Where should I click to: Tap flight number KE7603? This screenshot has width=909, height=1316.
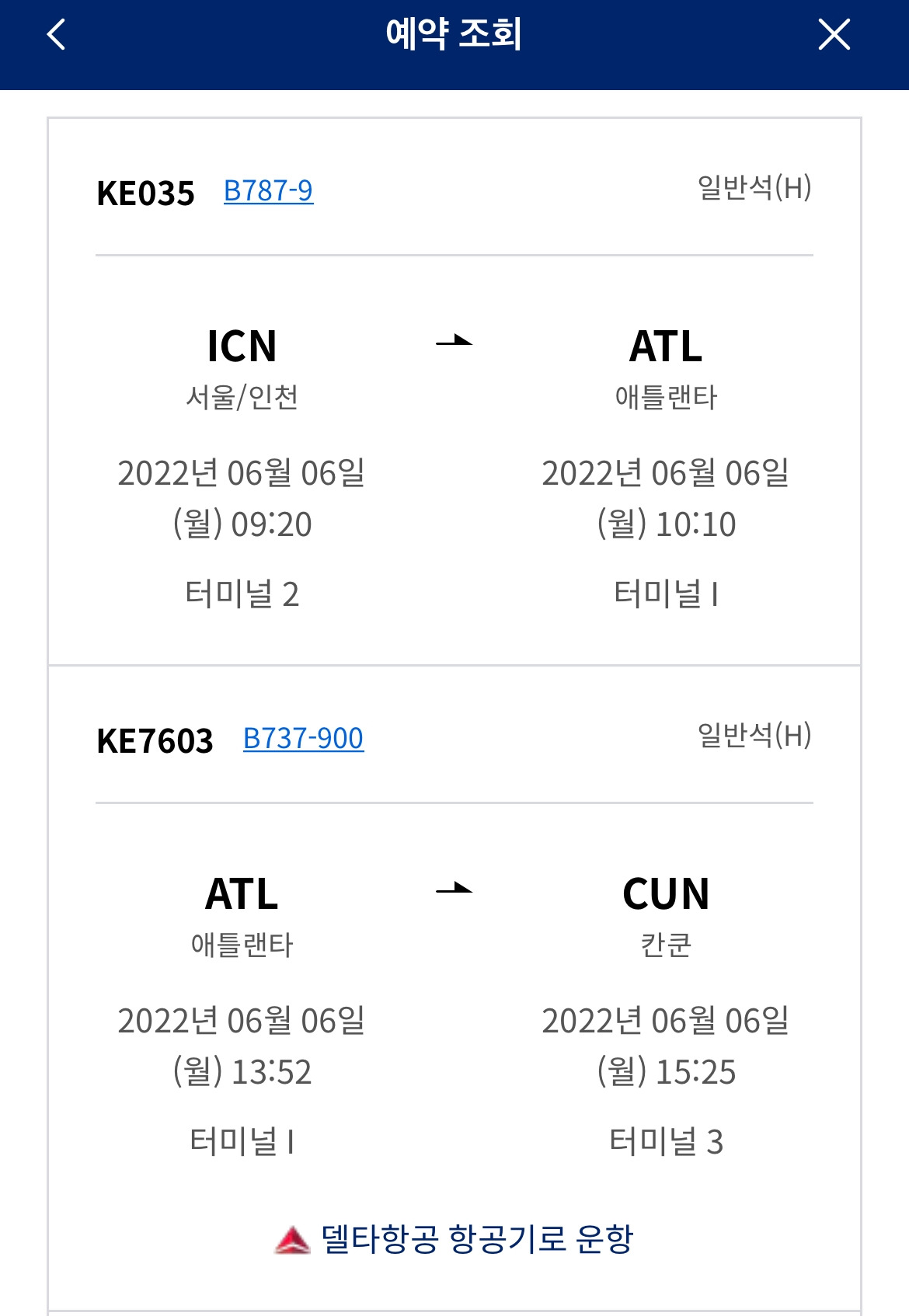[x=155, y=741]
